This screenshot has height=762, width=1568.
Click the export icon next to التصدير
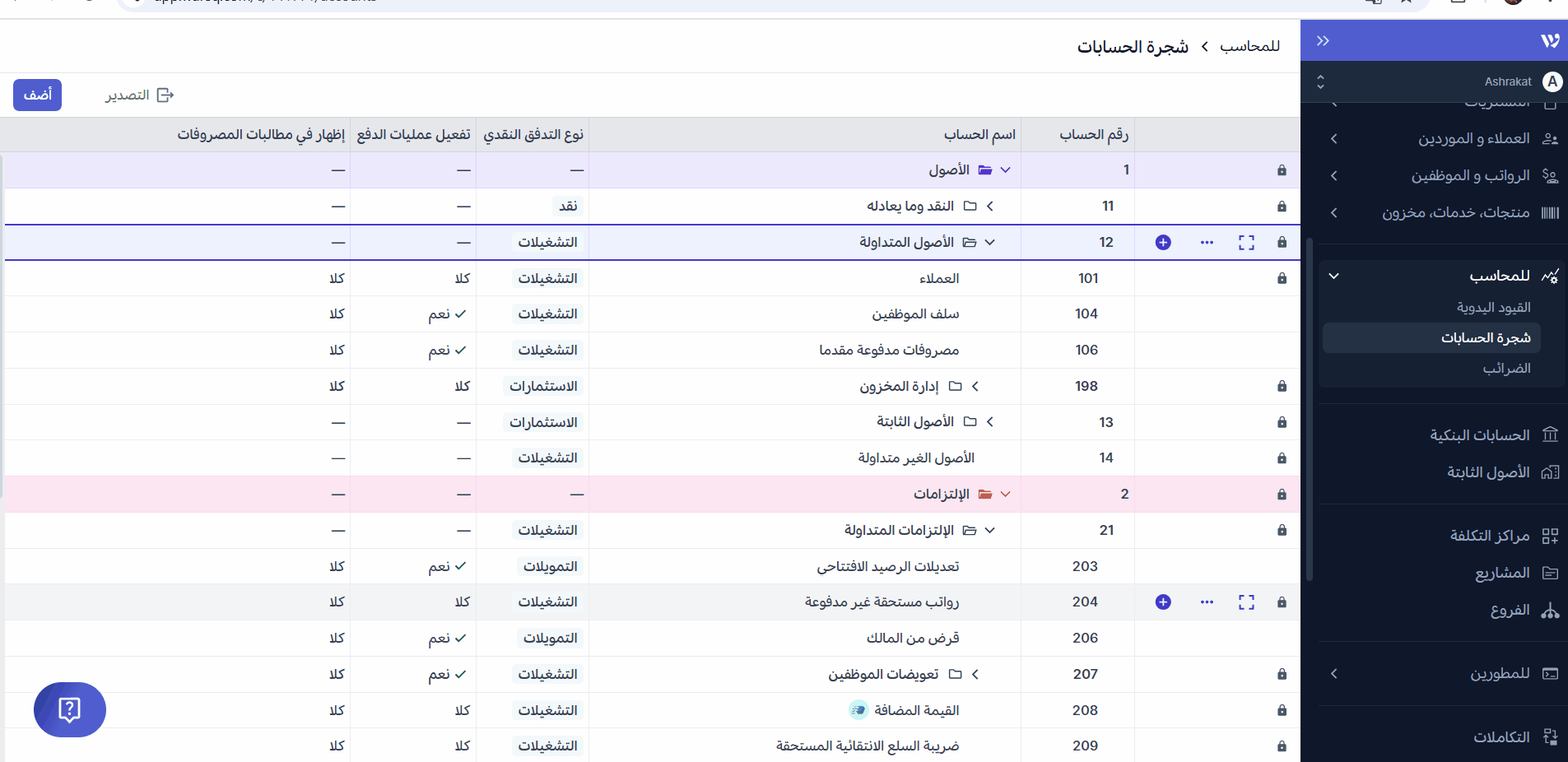(165, 95)
